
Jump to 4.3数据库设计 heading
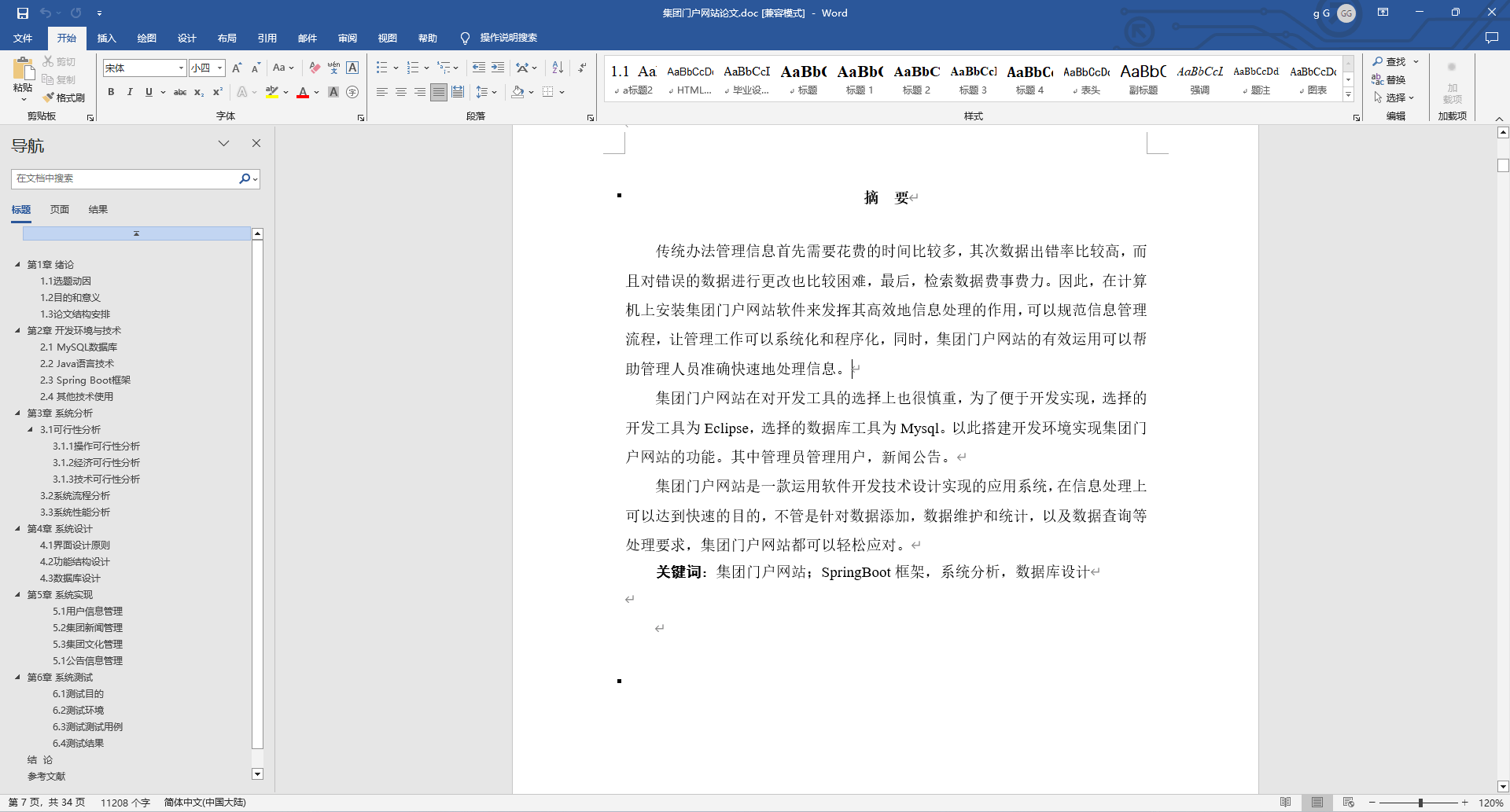[x=70, y=579]
